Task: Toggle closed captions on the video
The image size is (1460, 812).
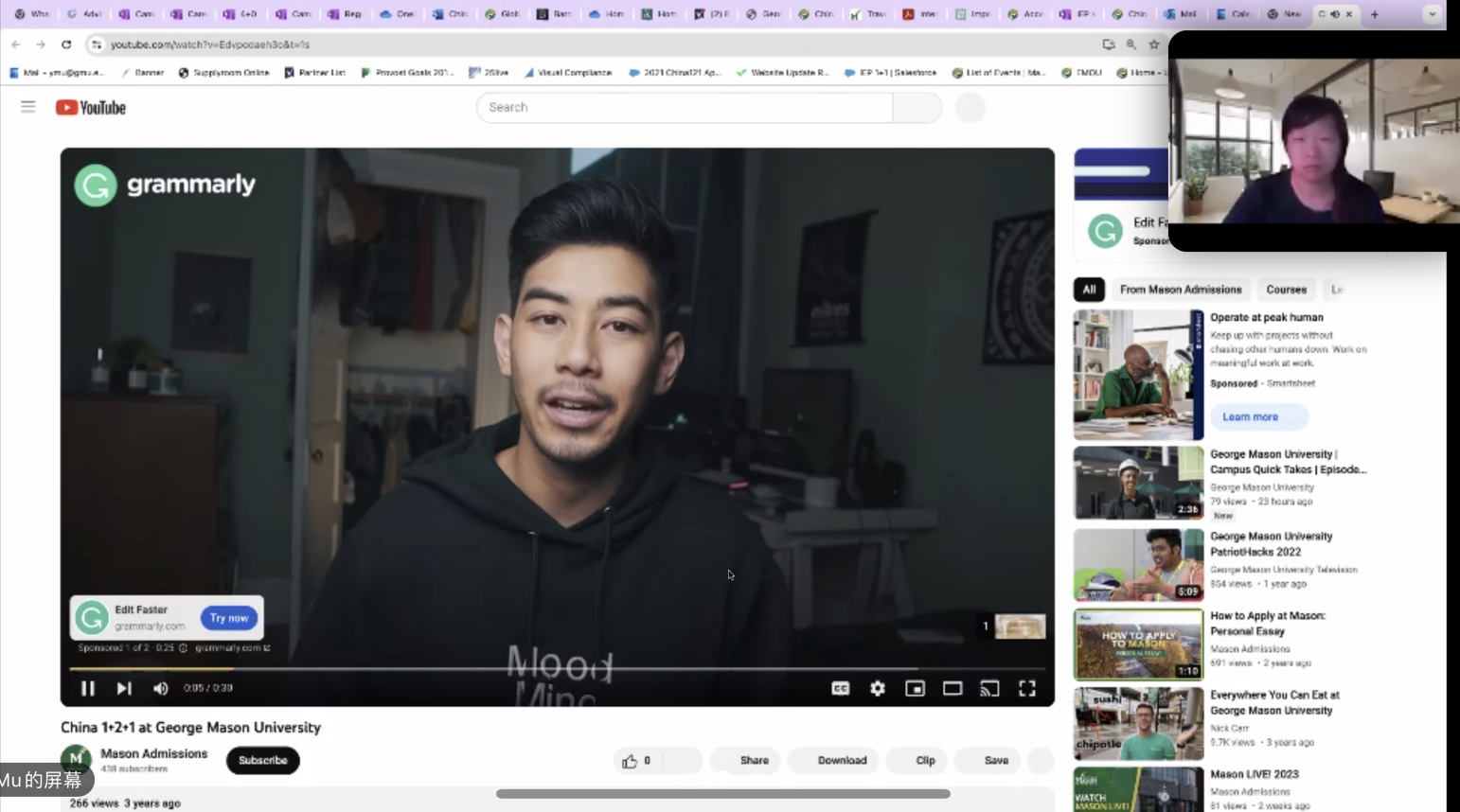Action: point(840,688)
